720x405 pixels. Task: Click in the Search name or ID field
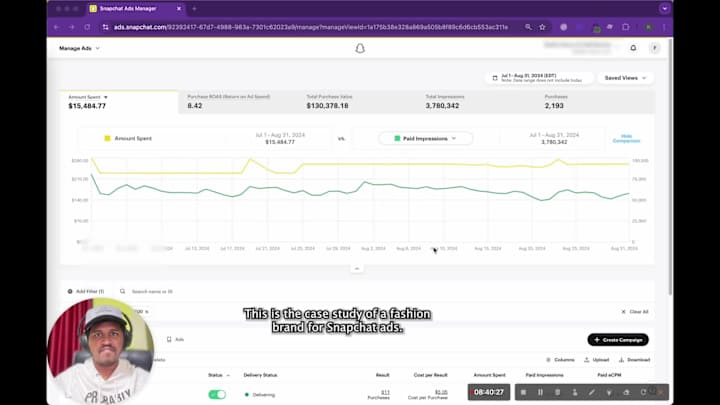tap(152, 292)
